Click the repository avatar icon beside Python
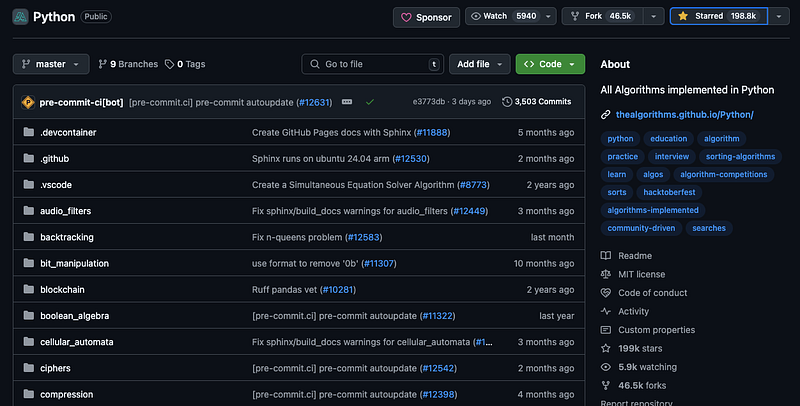The image size is (800, 406). pyautogui.click(x=20, y=17)
